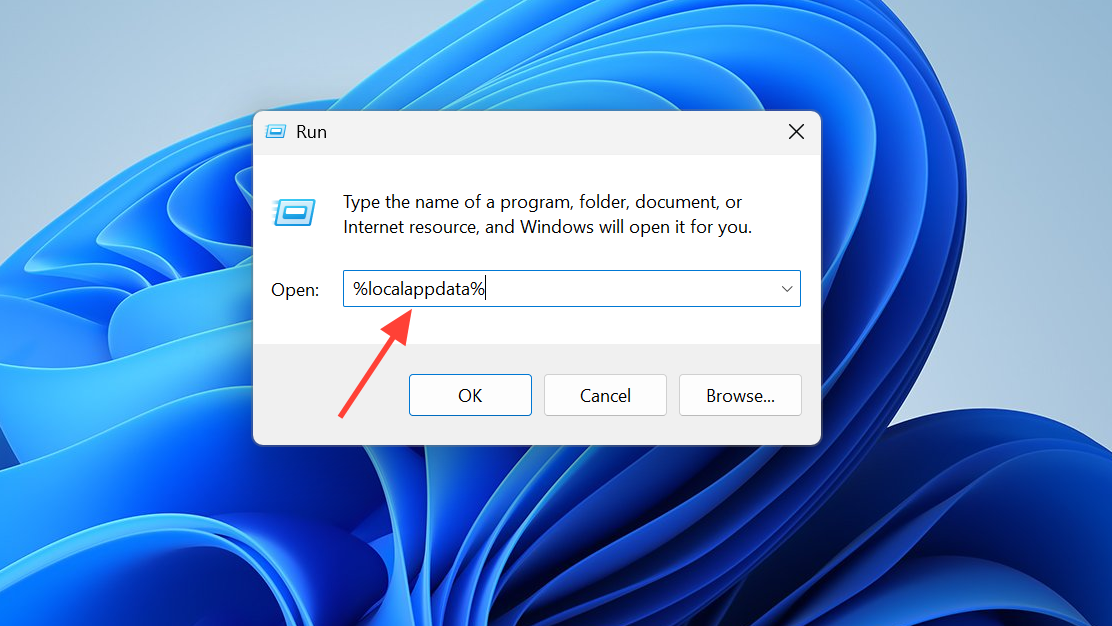This screenshot has height=626, width=1112.
Task: Confirm with the OK button
Action: tap(470, 395)
